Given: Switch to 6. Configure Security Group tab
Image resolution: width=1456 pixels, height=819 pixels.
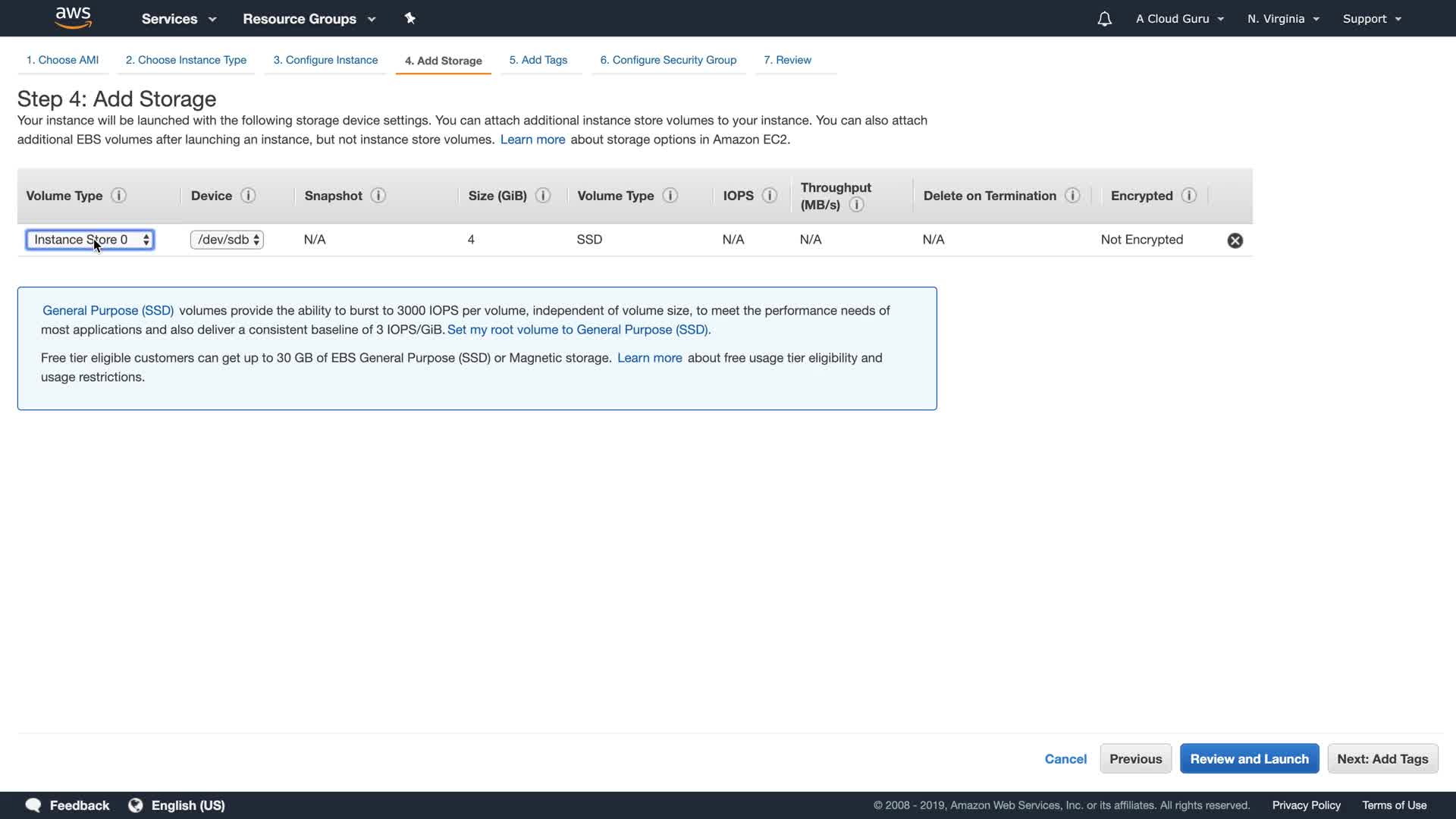Looking at the screenshot, I should point(668,60).
